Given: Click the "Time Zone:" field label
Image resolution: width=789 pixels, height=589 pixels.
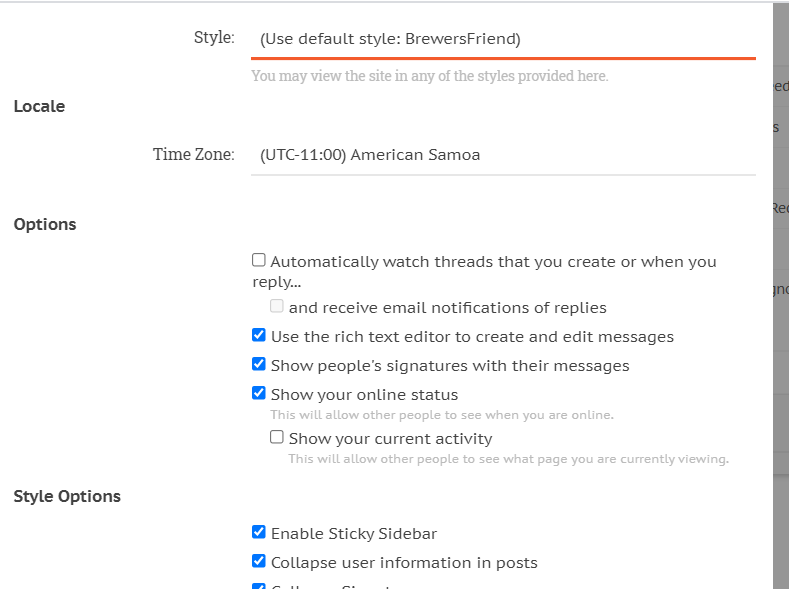Looking at the screenshot, I should click(193, 155).
